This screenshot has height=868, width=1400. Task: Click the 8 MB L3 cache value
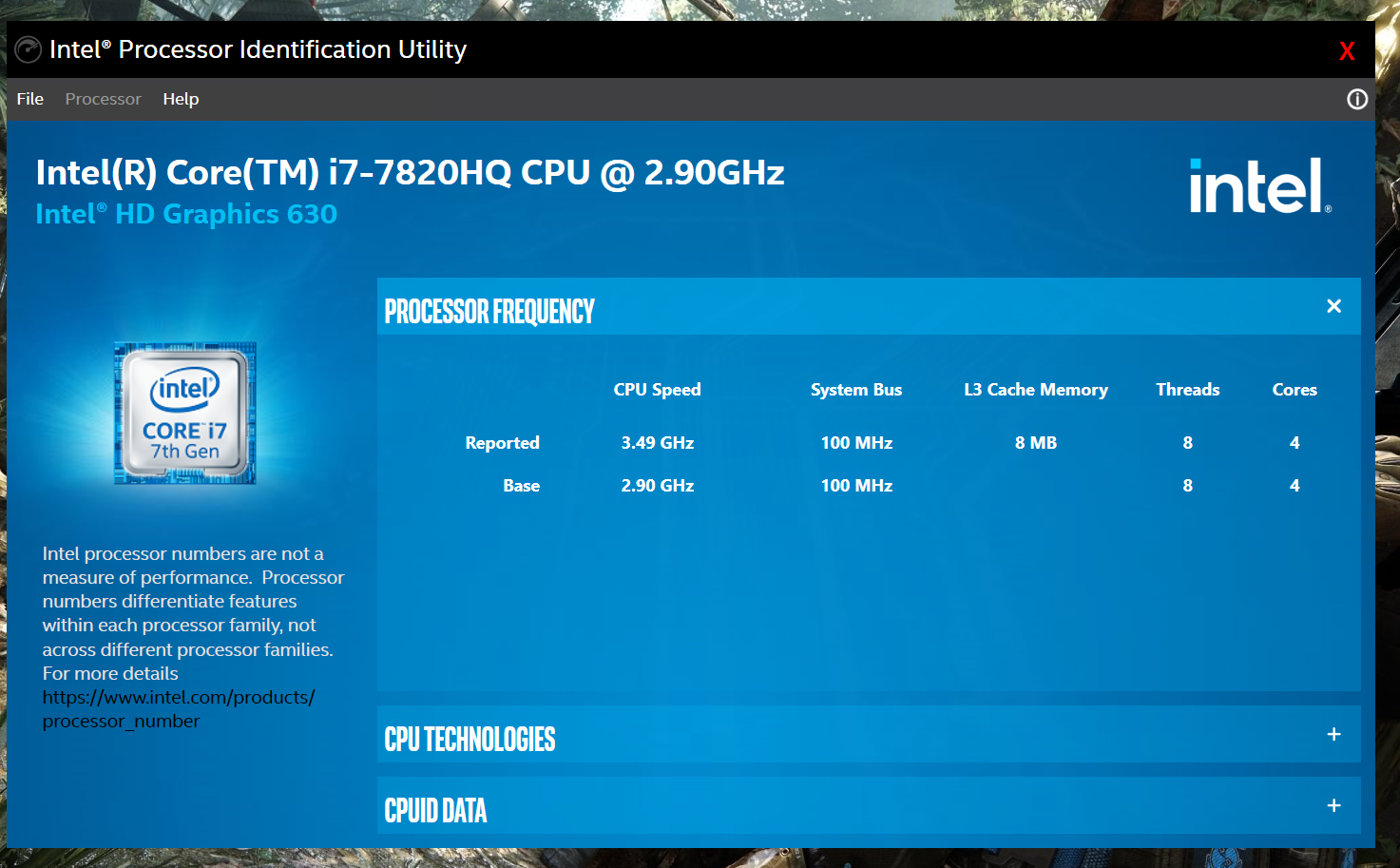click(1035, 443)
